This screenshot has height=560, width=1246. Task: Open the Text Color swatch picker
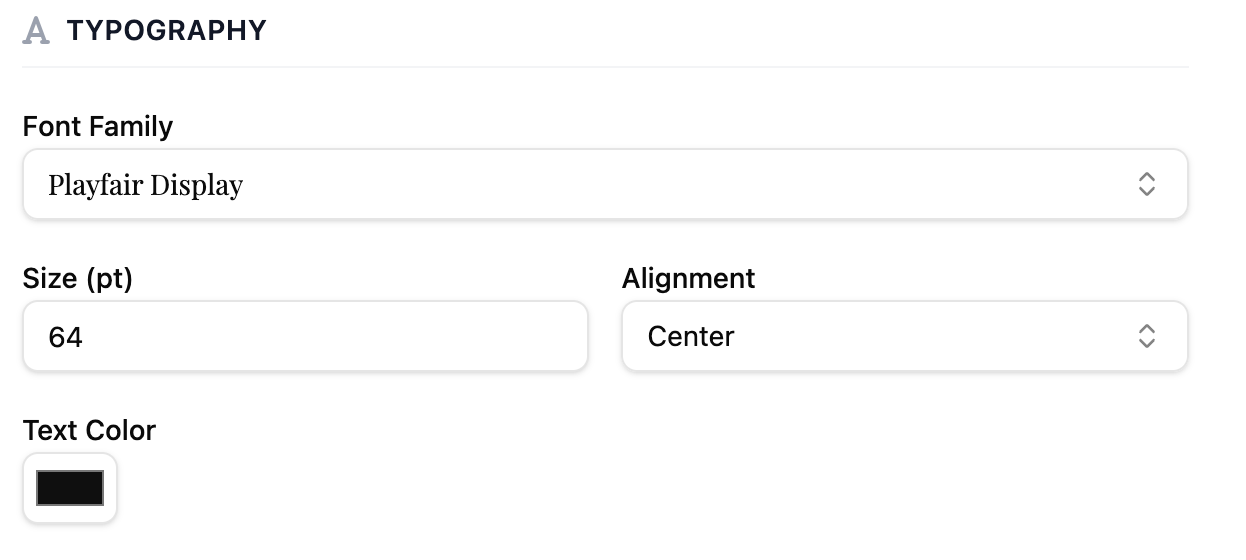coord(70,488)
